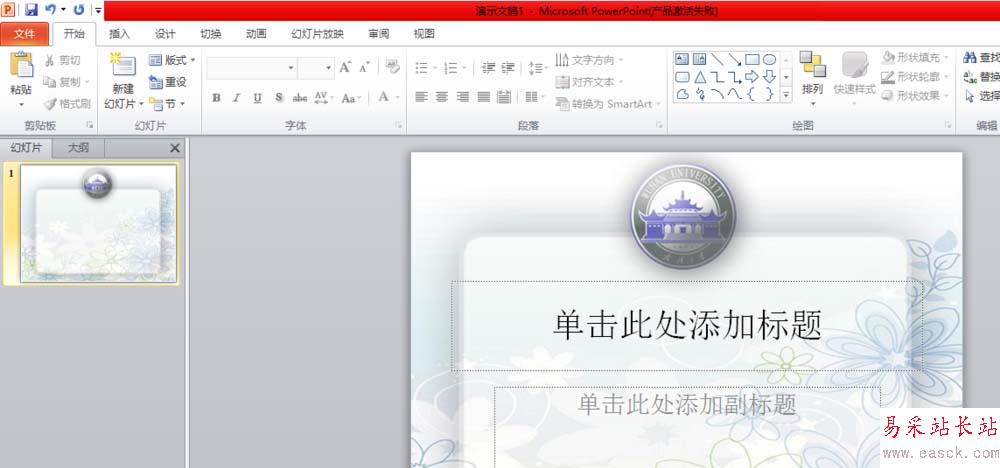The image size is (1000, 468).
Task: Click the increase indent icon
Action: click(508, 68)
